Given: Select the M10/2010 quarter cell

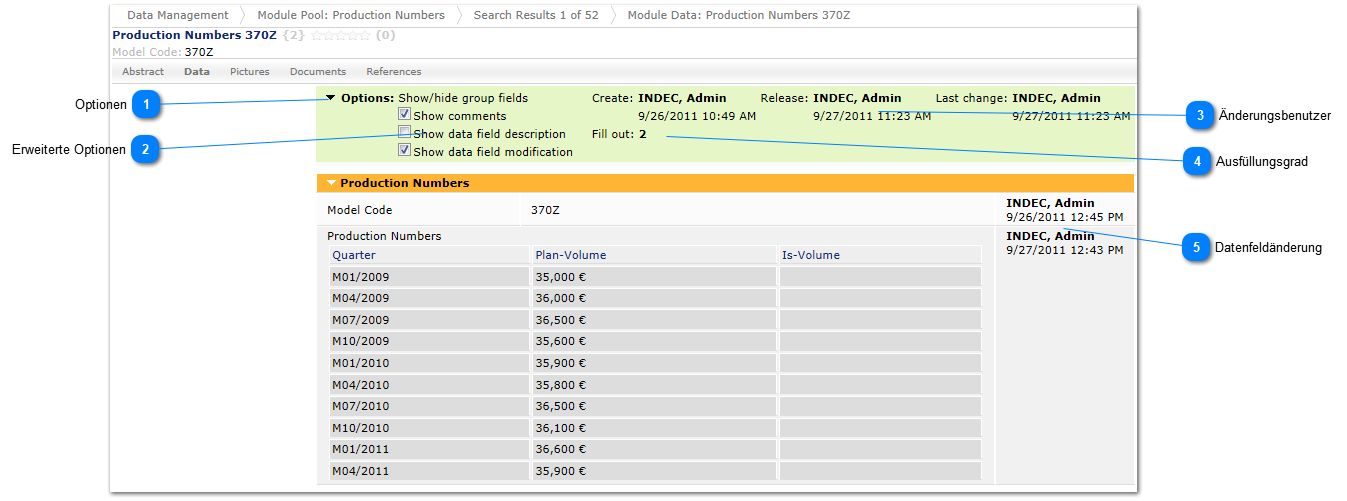Looking at the screenshot, I should point(428,427).
